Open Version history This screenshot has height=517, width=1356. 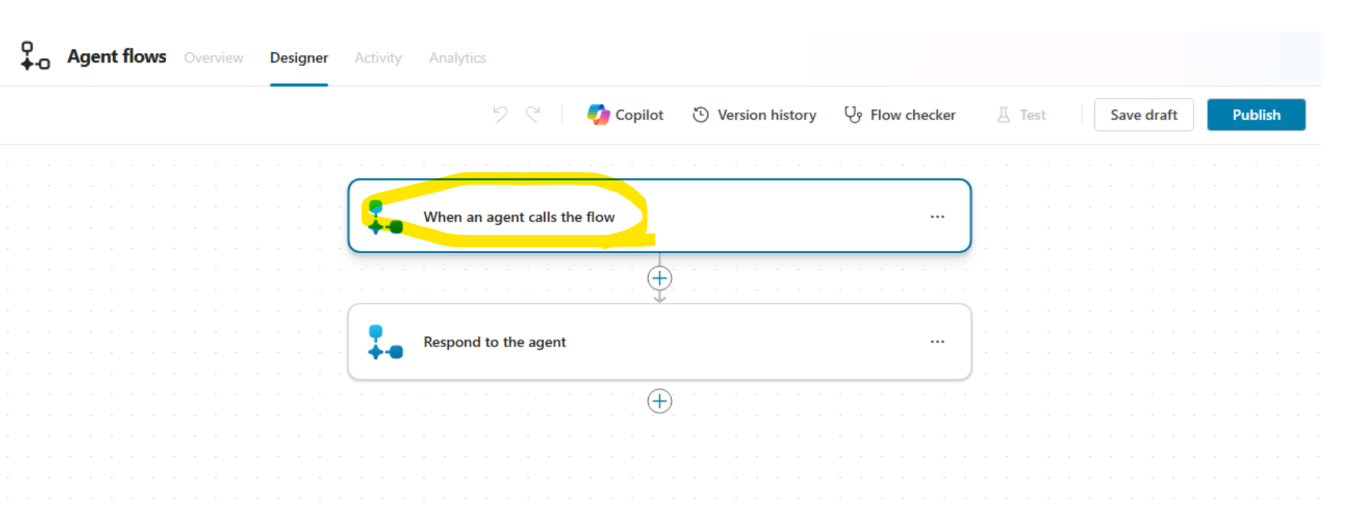pos(754,115)
